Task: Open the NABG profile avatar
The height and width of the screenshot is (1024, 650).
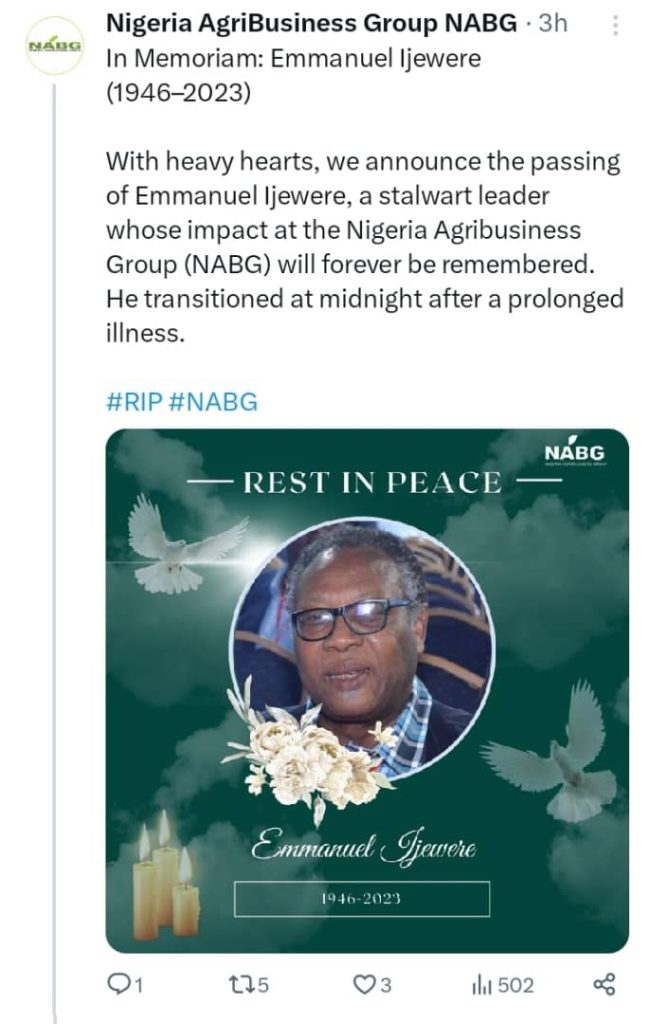Action: (x=55, y=46)
